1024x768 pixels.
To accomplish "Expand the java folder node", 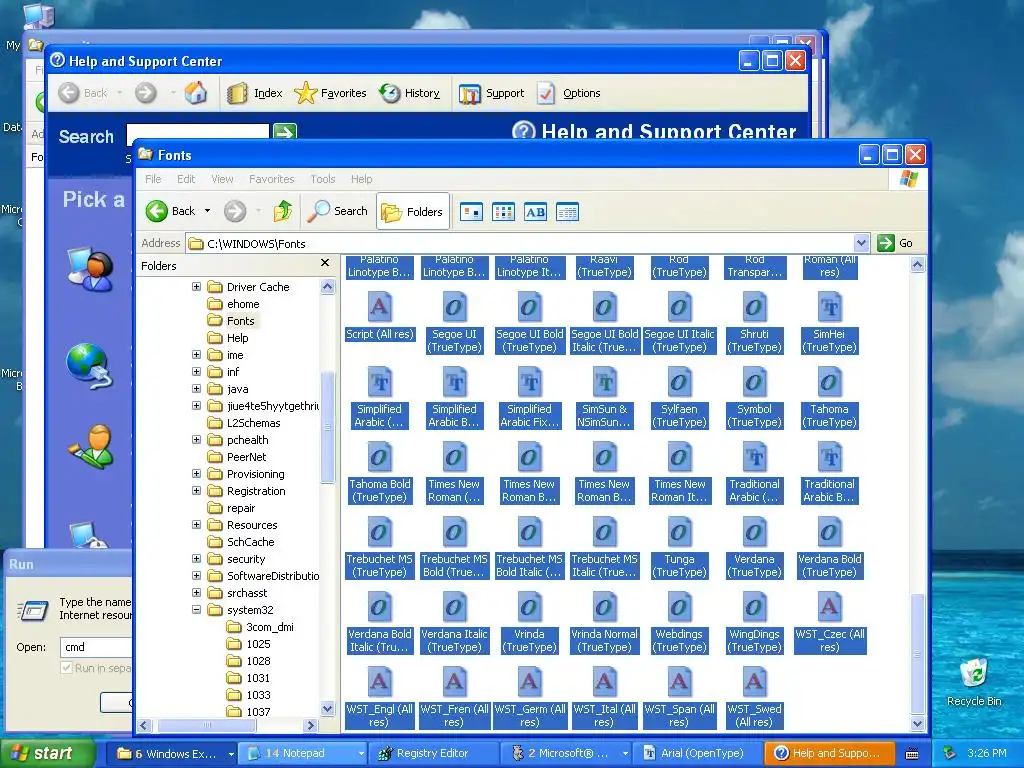I will 196,389.
